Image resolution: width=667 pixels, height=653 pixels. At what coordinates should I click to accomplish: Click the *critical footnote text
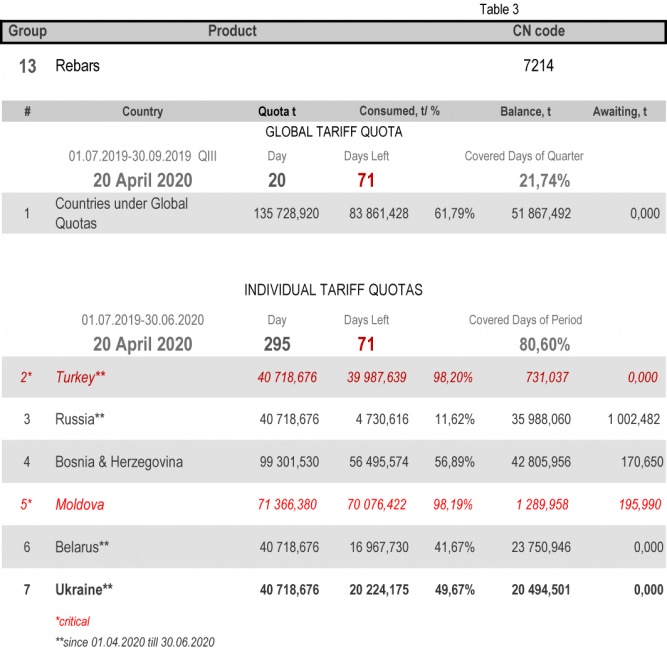(73, 621)
